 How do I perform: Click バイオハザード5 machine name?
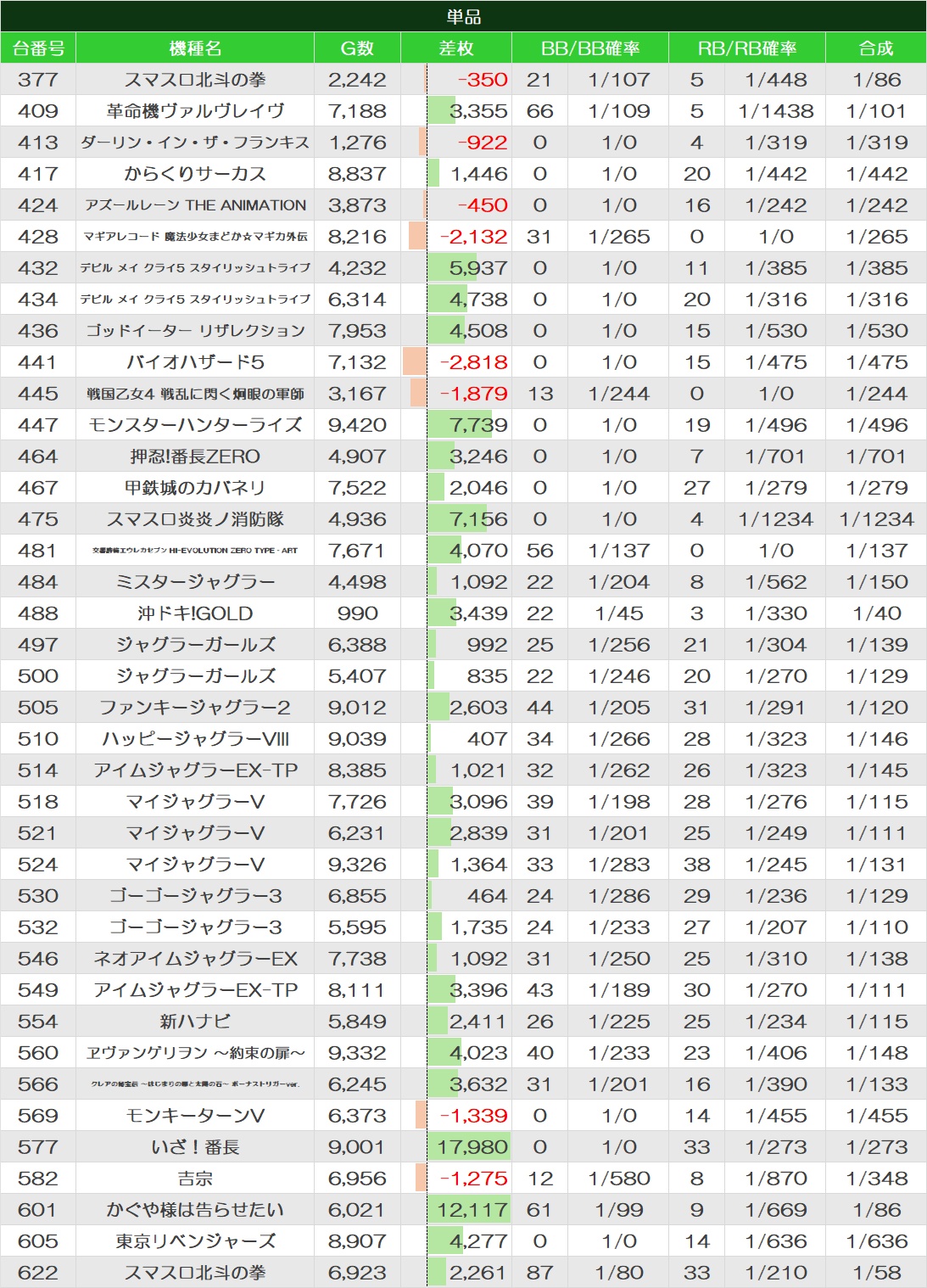[x=195, y=362]
